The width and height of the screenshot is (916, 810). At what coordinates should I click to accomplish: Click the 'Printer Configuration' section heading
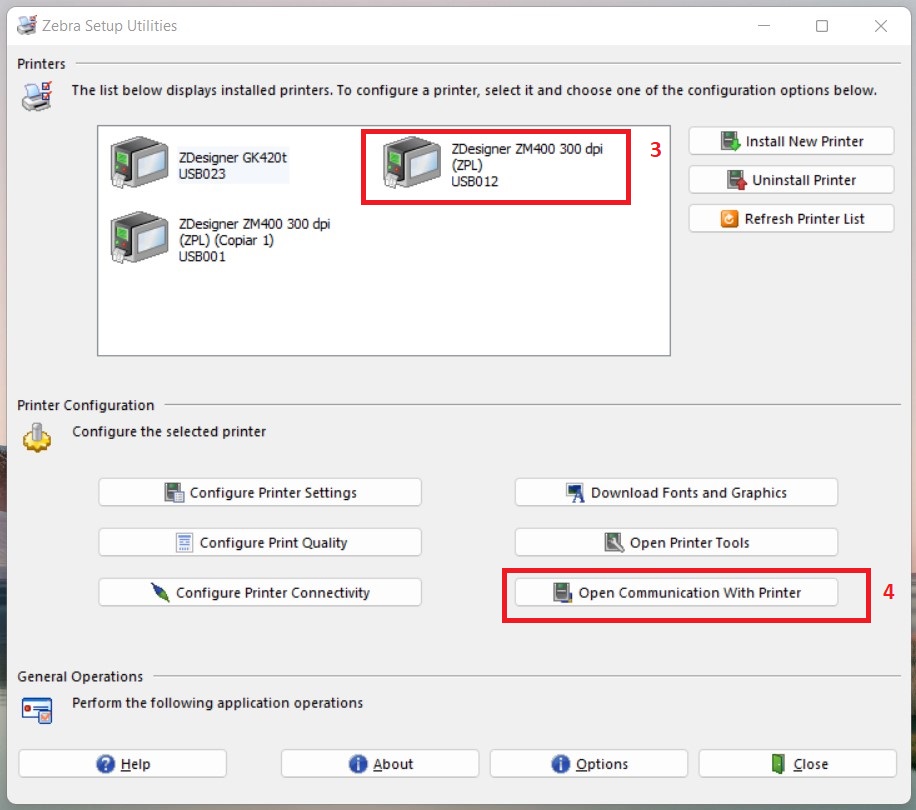pyautogui.click(x=85, y=405)
